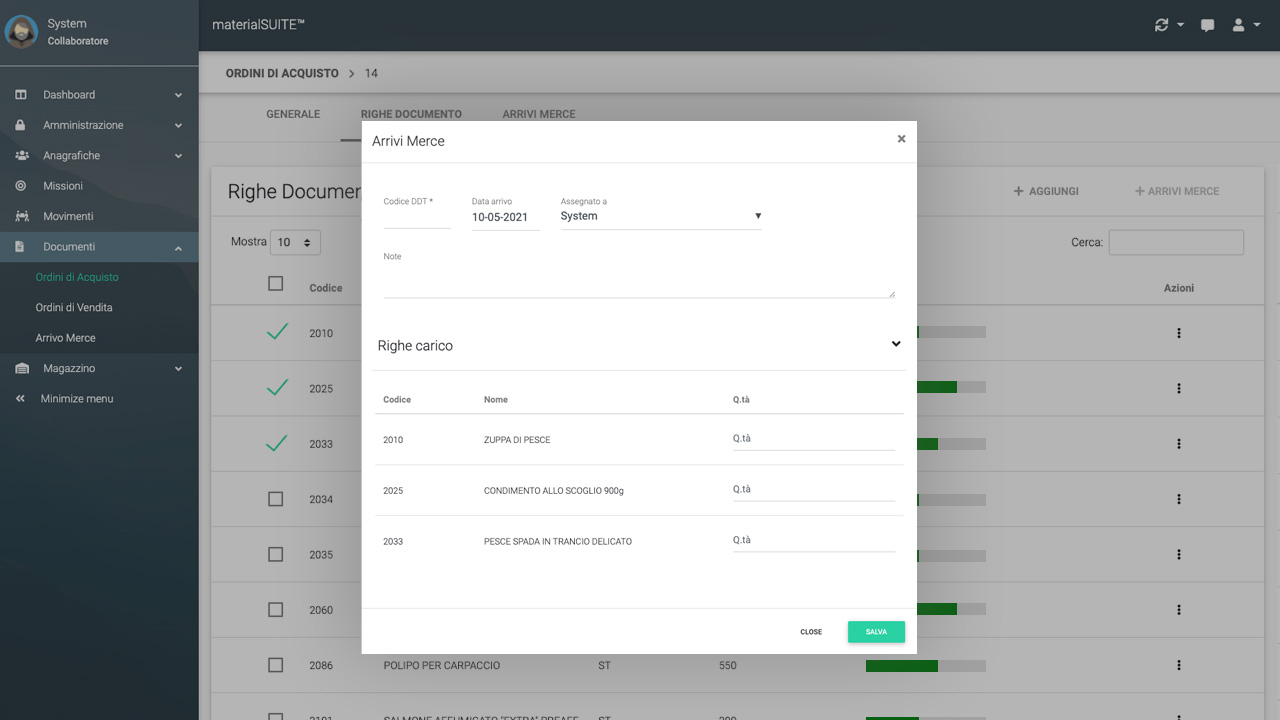Check the box for row 2034
1280x720 pixels.
tap(276, 499)
